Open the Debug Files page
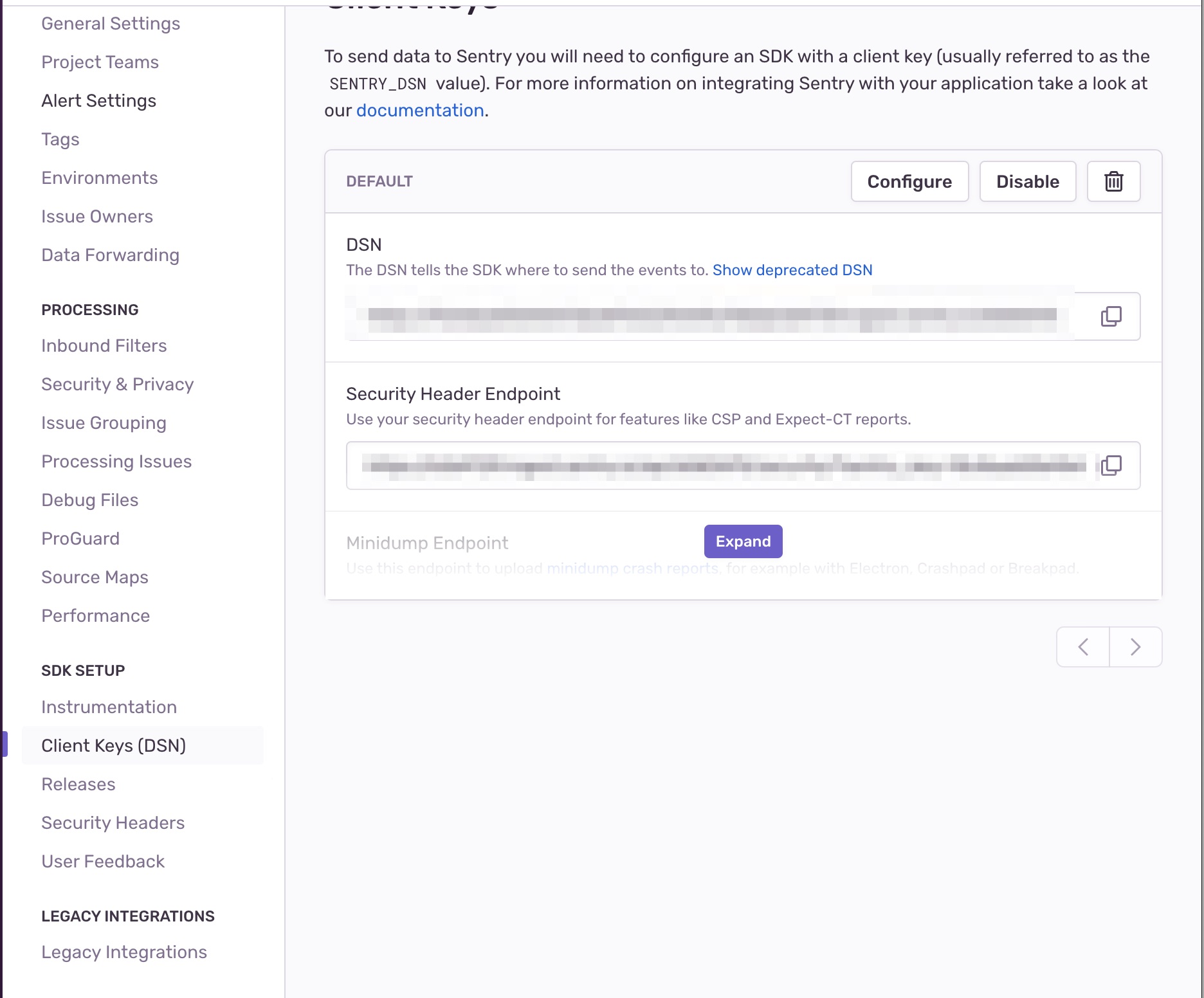This screenshot has width=1204, height=998. [90, 500]
